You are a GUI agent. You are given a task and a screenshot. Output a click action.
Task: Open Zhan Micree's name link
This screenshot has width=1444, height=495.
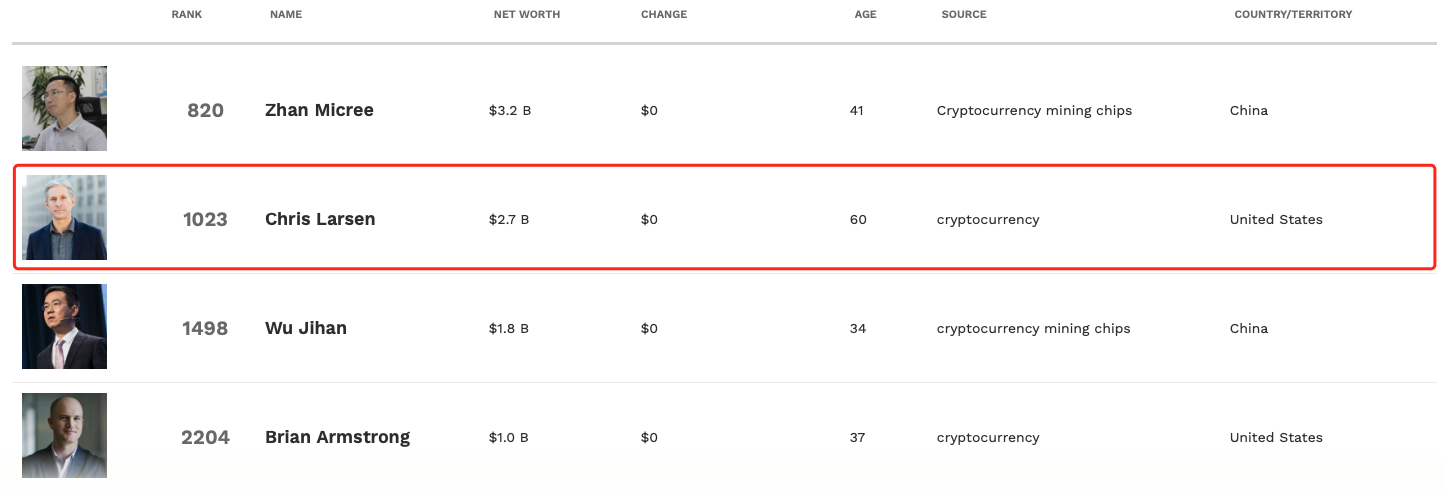[319, 110]
